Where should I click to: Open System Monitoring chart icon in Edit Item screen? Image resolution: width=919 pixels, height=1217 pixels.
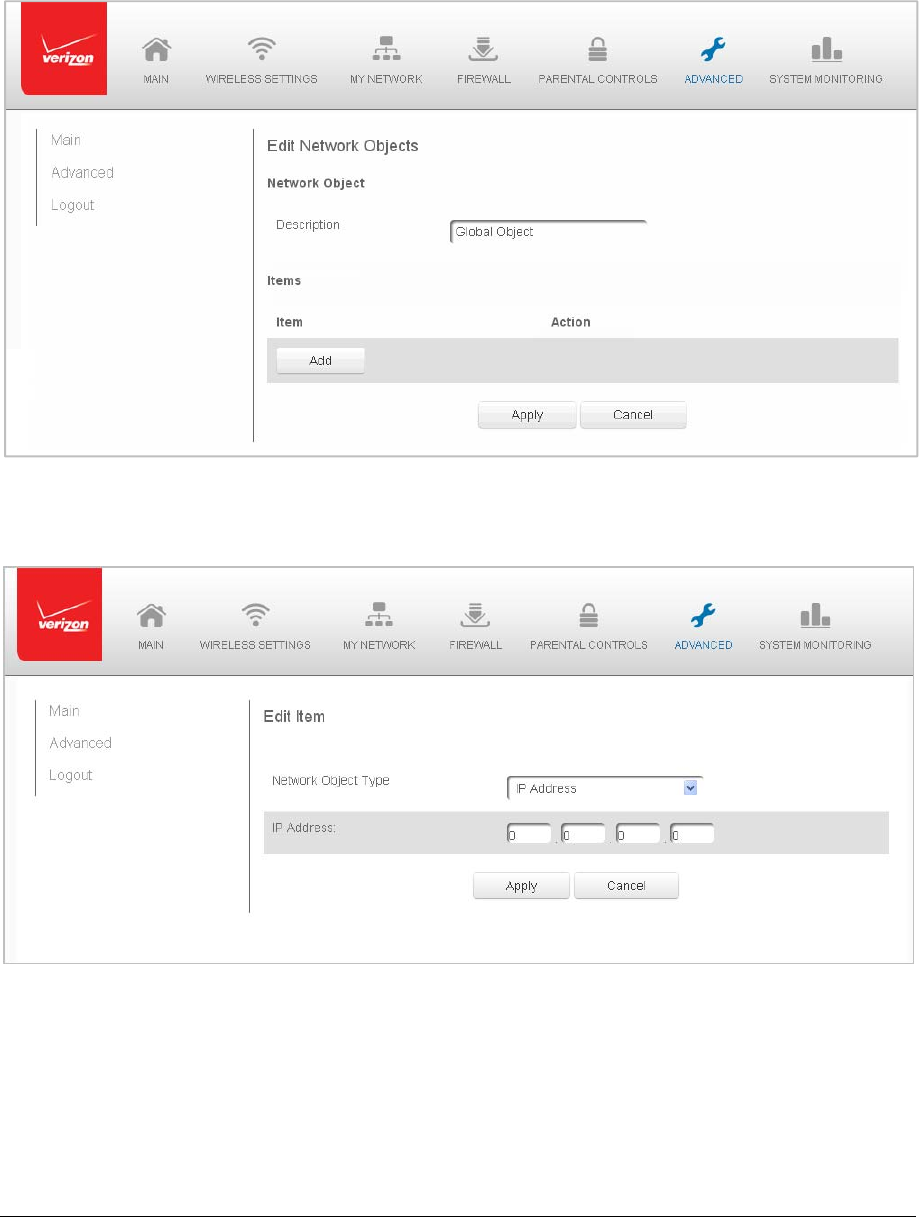(x=815, y=615)
